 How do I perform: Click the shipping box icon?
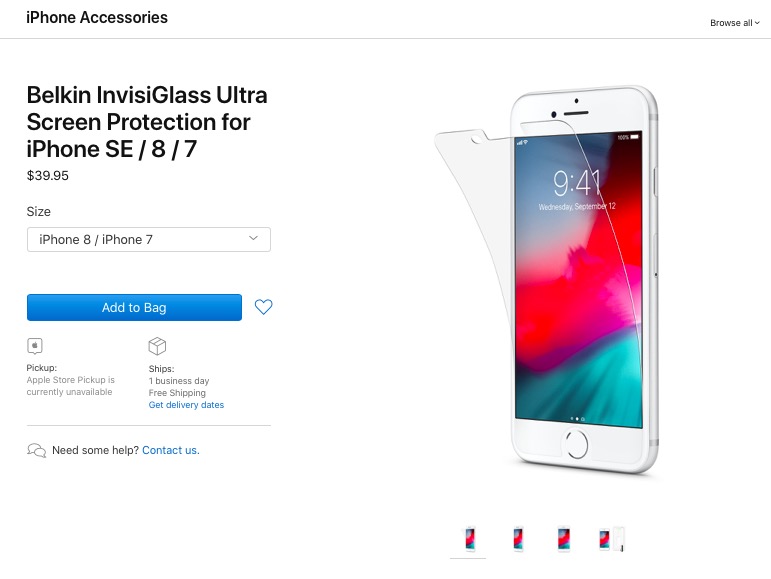click(157, 346)
